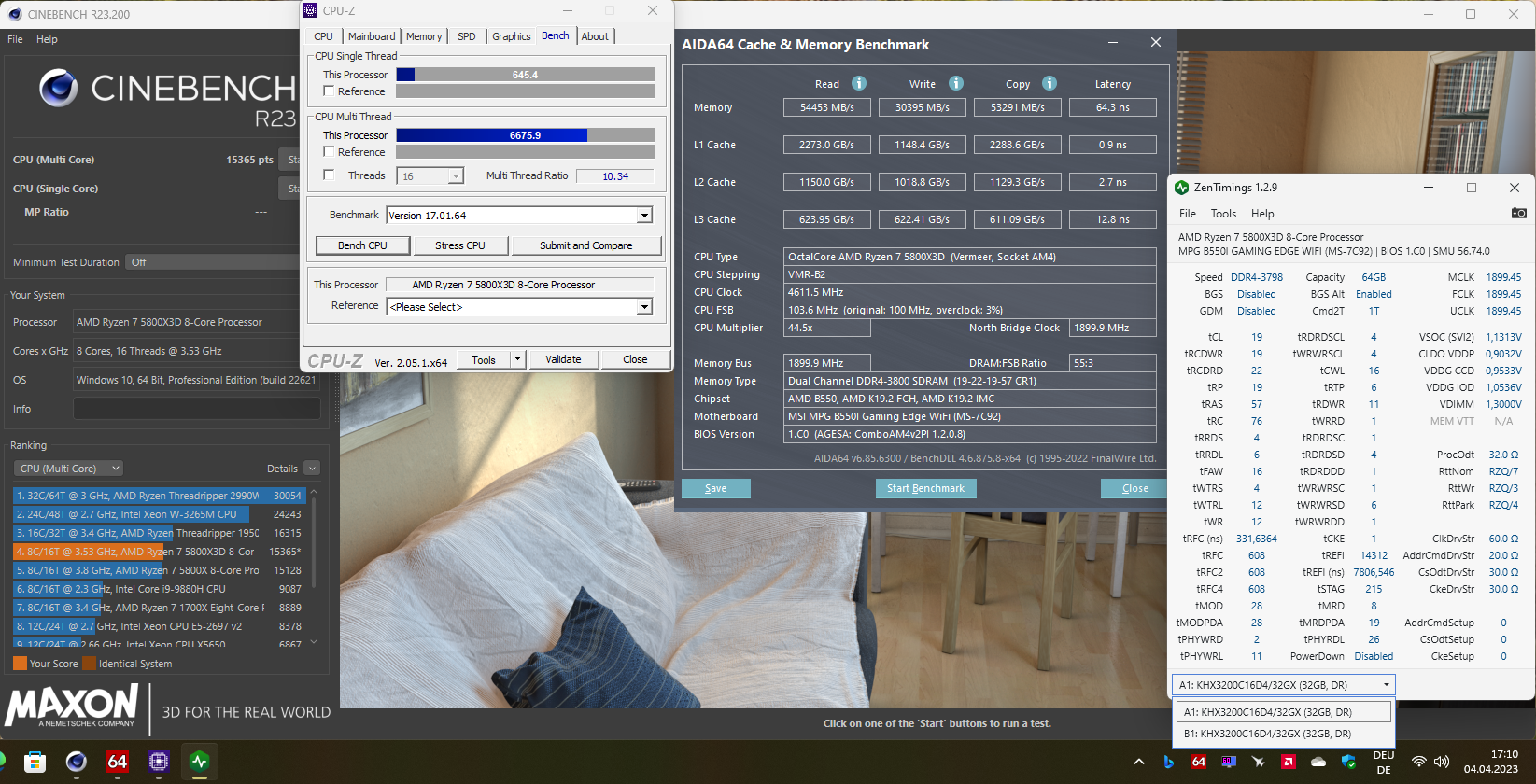Image resolution: width=1536 pixels, height=784 pixels.
Task: Click the airplane tray icon
Action: click(1259, 762)
